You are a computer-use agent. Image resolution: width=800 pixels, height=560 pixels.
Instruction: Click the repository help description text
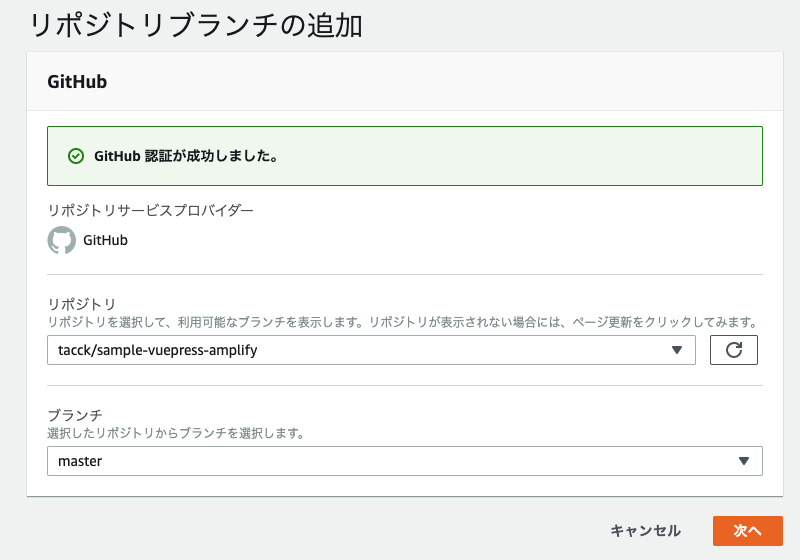tap(403, 322)
